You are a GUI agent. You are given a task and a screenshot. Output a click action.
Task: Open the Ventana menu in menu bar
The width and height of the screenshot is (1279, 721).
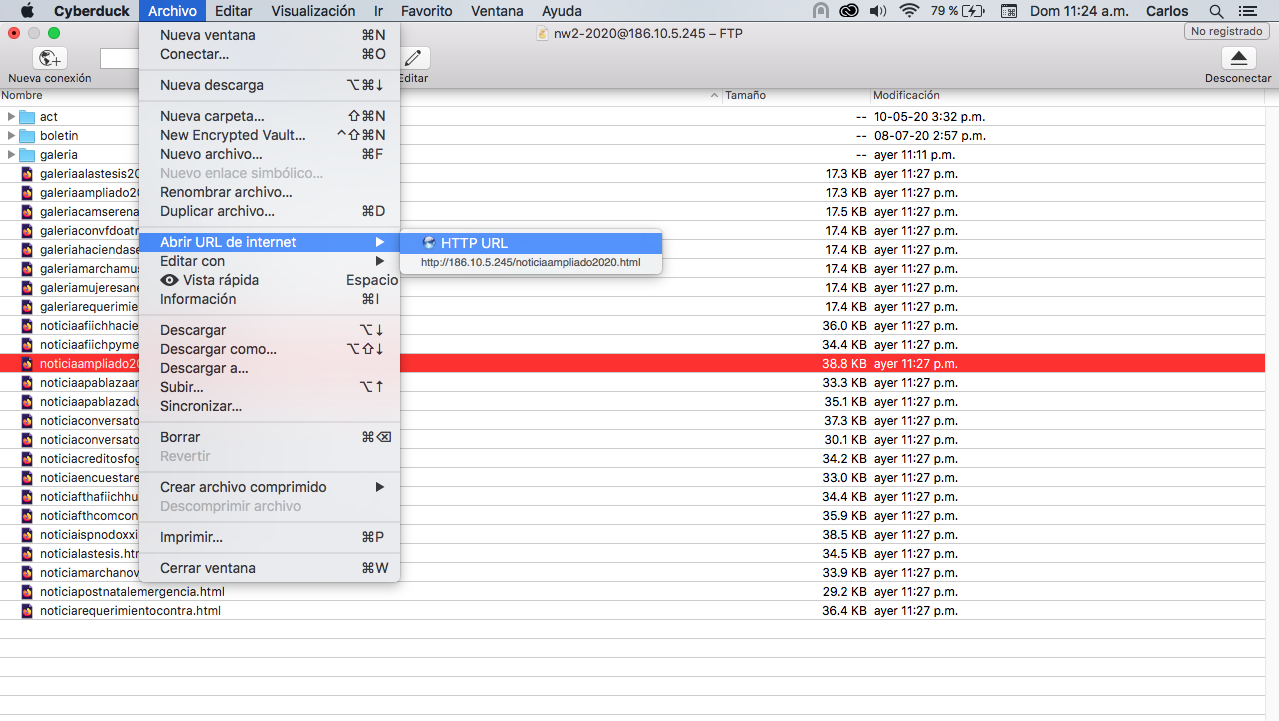(497, 11)
